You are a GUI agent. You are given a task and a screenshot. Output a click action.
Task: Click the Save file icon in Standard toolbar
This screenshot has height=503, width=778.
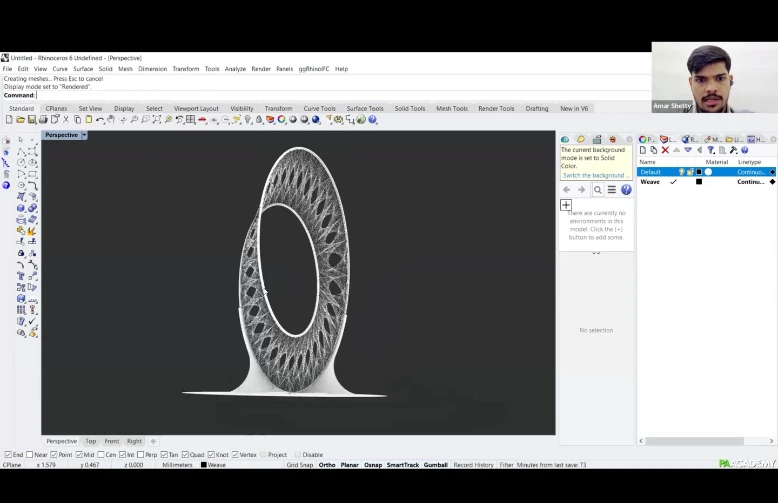(32, 120)
